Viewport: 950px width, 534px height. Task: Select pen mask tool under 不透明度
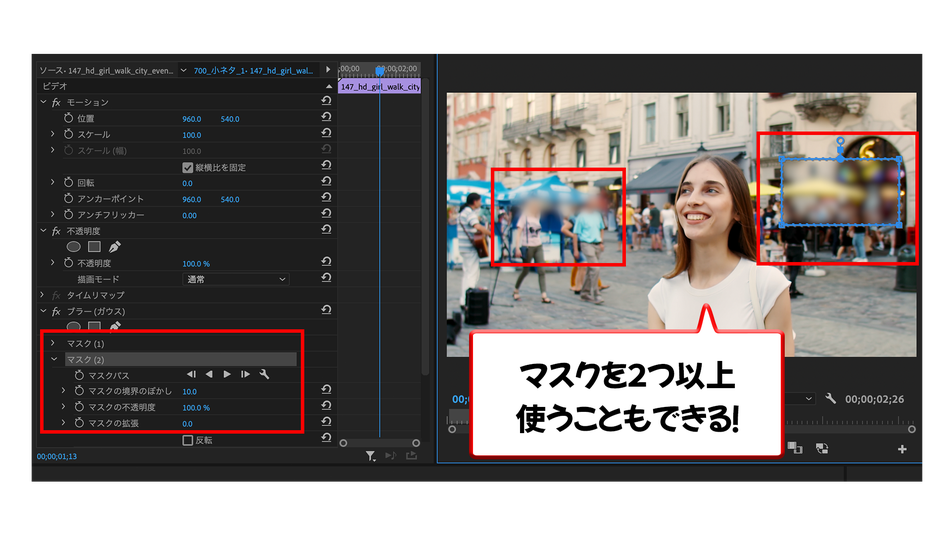click(115, 247)
